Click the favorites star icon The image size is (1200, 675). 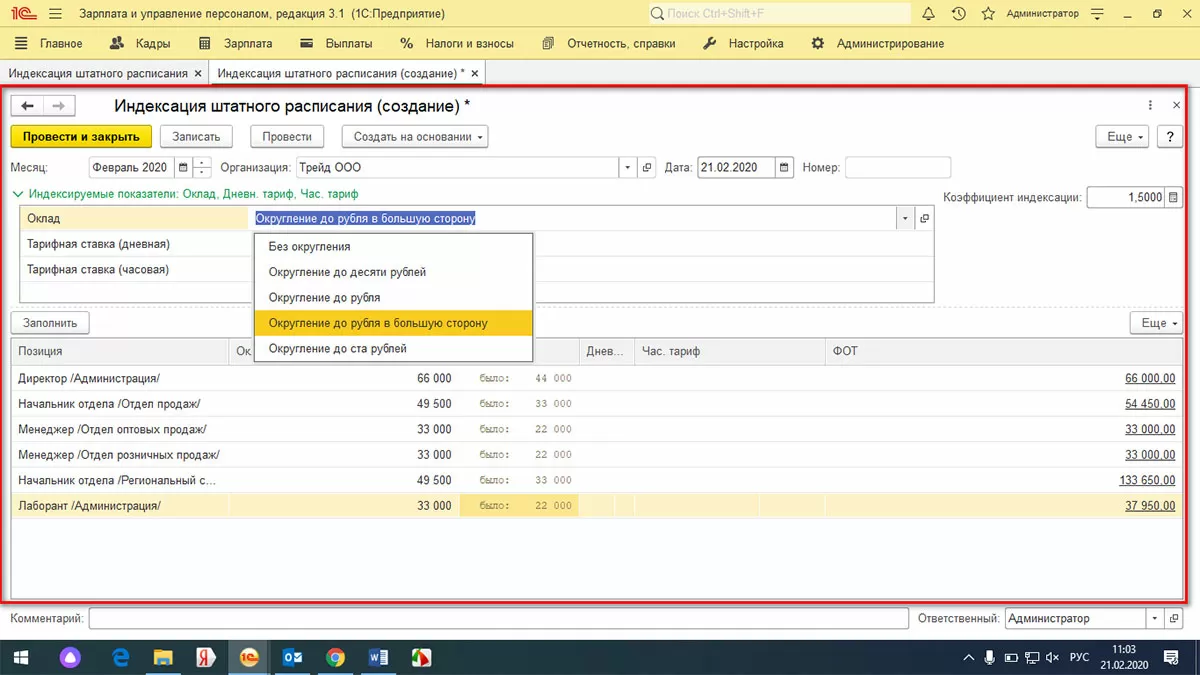[x=988, y=14]
